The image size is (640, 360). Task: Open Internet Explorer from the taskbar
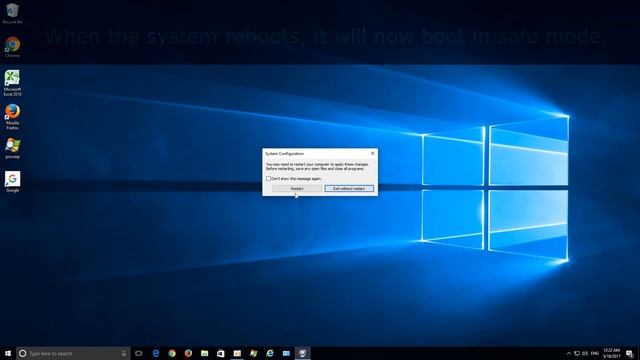[x=270, y=353]
